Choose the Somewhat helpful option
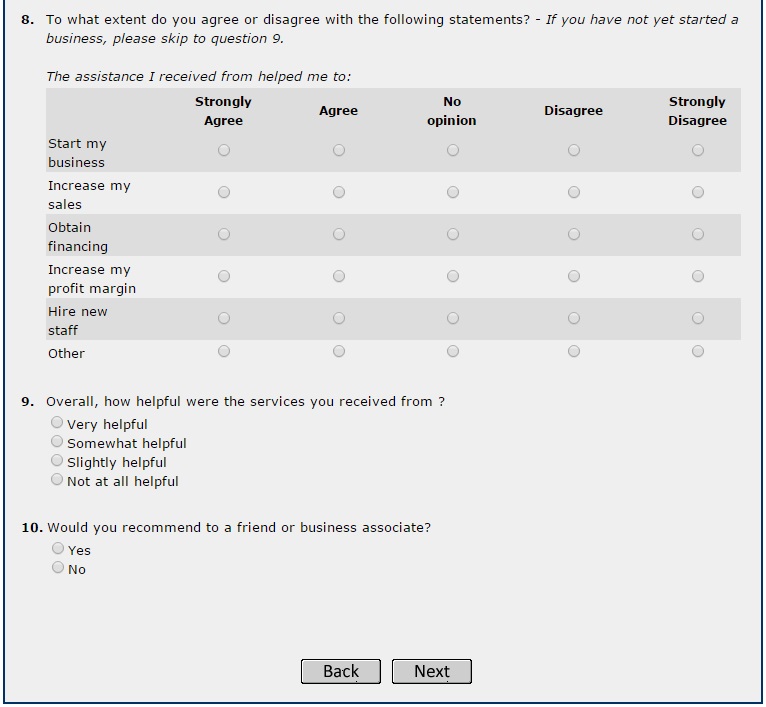The image size is (766, 707). 58,442
